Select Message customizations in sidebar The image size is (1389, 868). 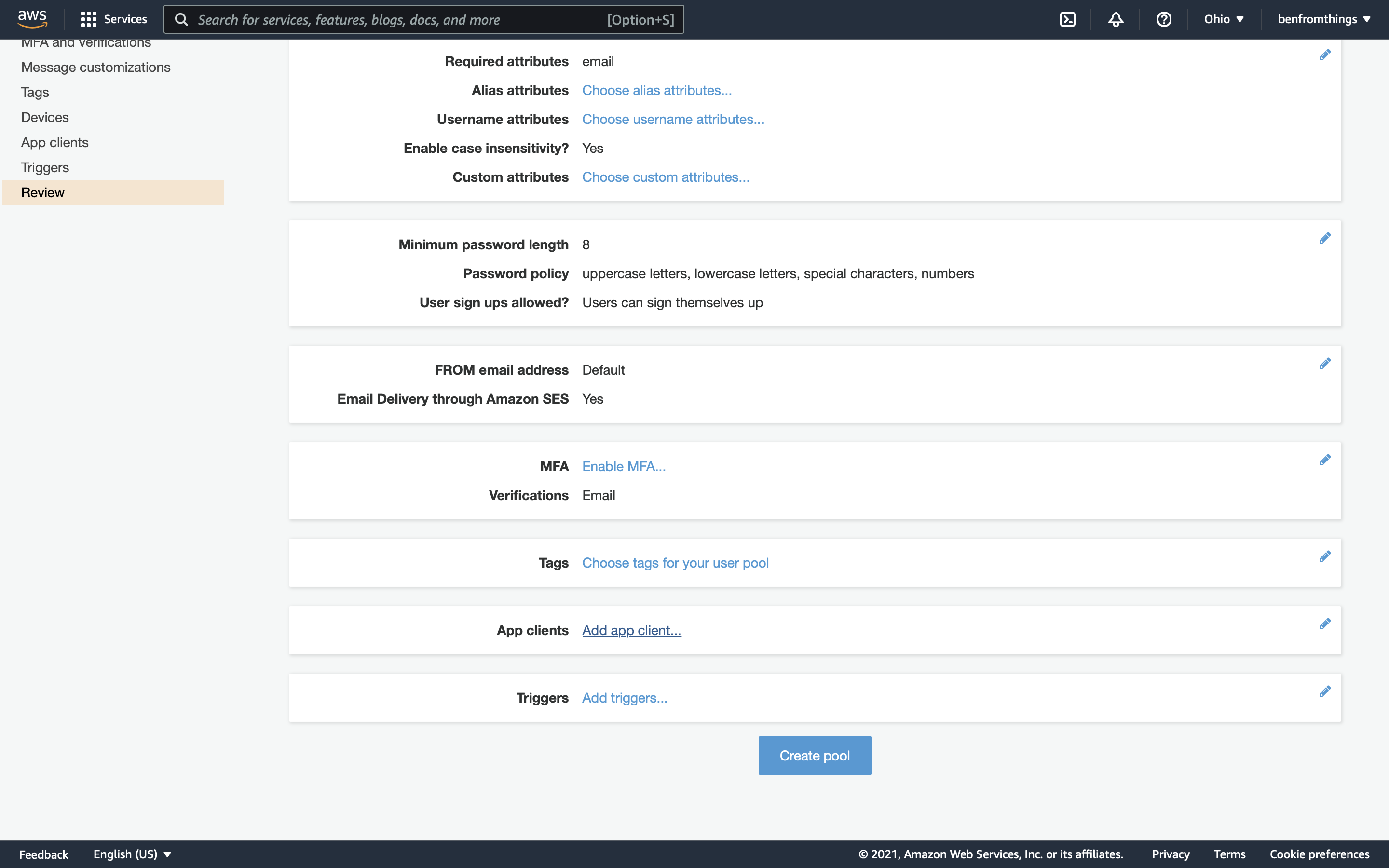(96, 67)
